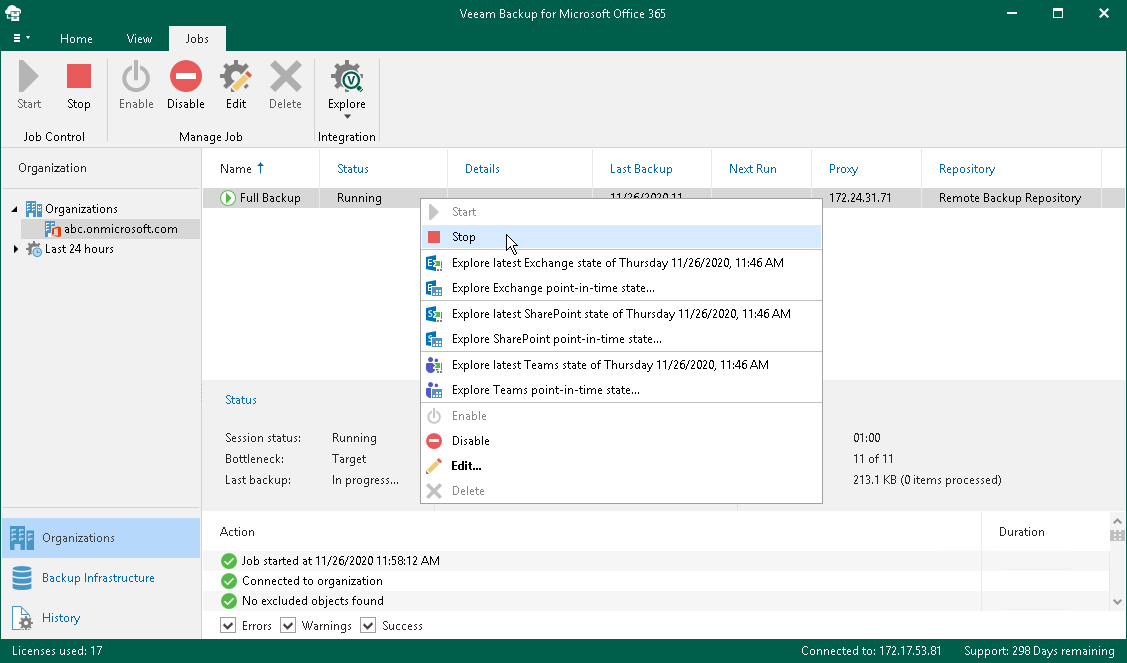Toggle the Success checkbox filter
1127x663 pixels.
(368, 626)
